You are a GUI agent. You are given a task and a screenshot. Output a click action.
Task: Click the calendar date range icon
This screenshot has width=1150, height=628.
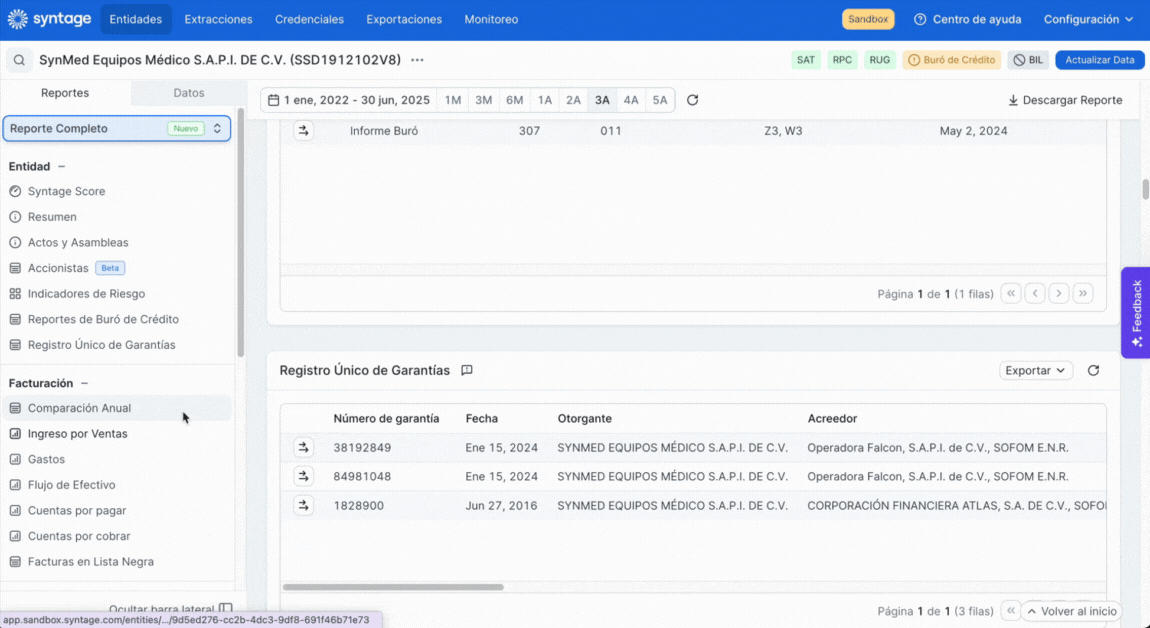(x=274, y=100)
